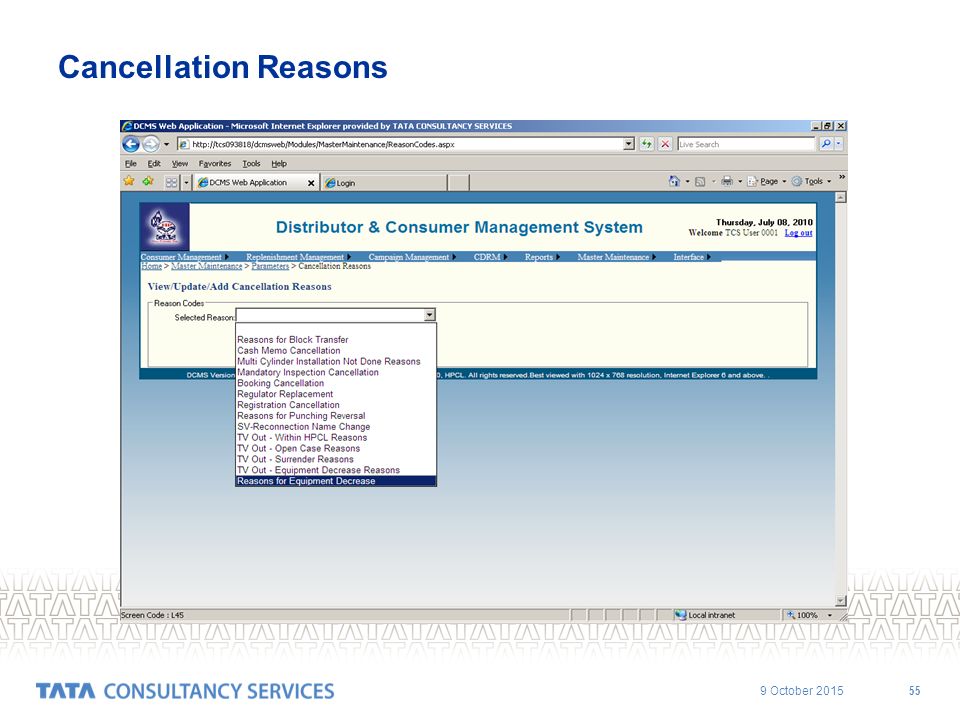This screenshot has height=720, width=960.
Task: Open Quick Tabs list dropdown arrow
Action: [186, 182]
